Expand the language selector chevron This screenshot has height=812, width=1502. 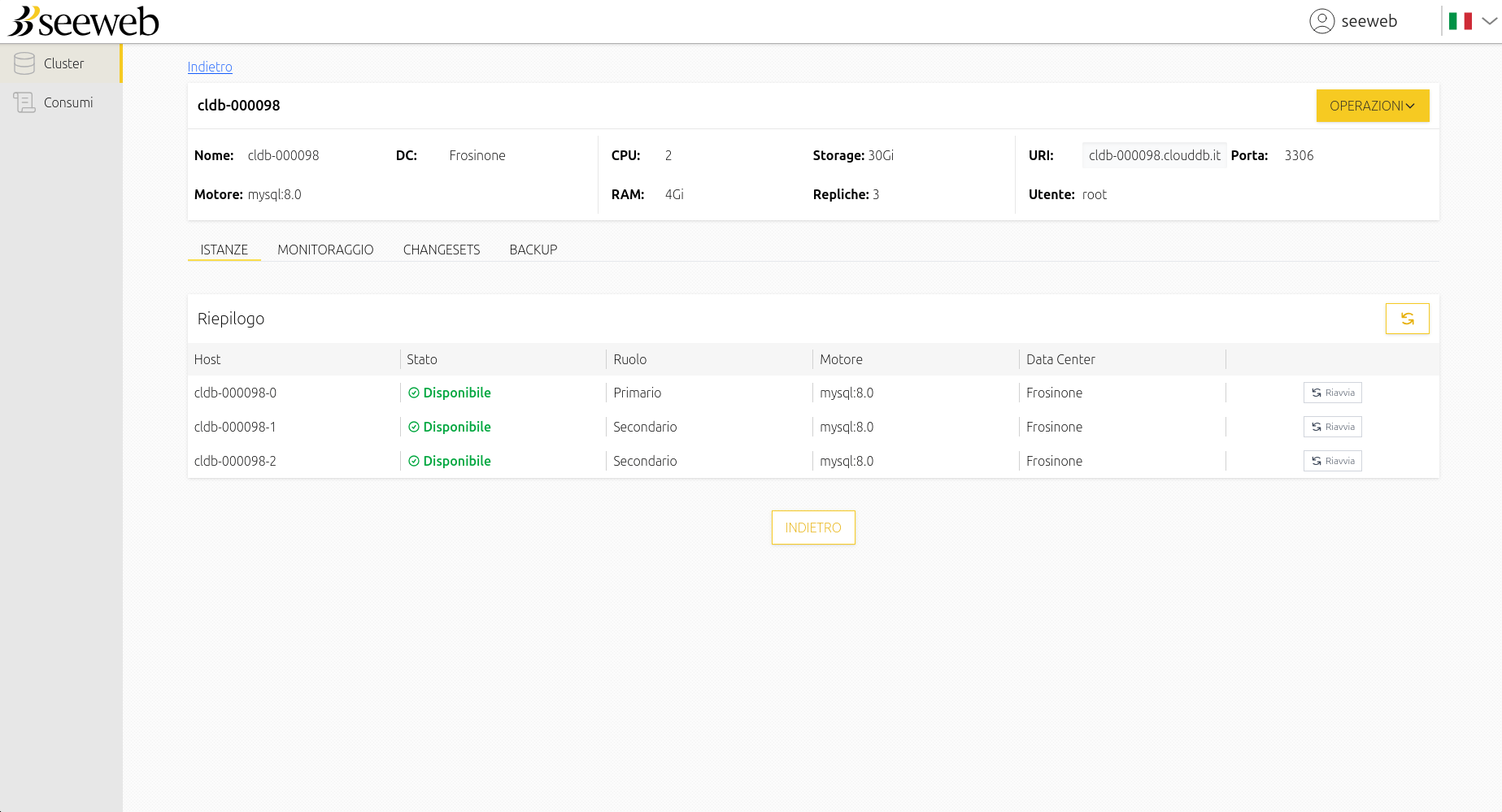[x=1487, y=21]
